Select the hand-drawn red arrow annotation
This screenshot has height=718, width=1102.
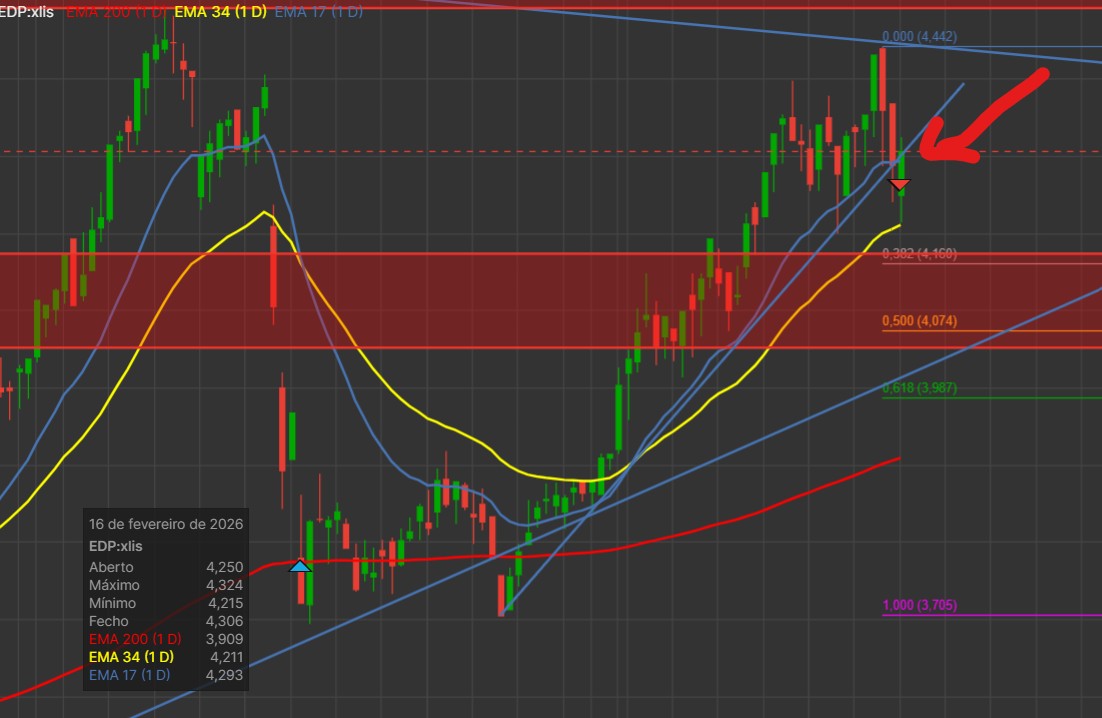(x=983, y=116)
